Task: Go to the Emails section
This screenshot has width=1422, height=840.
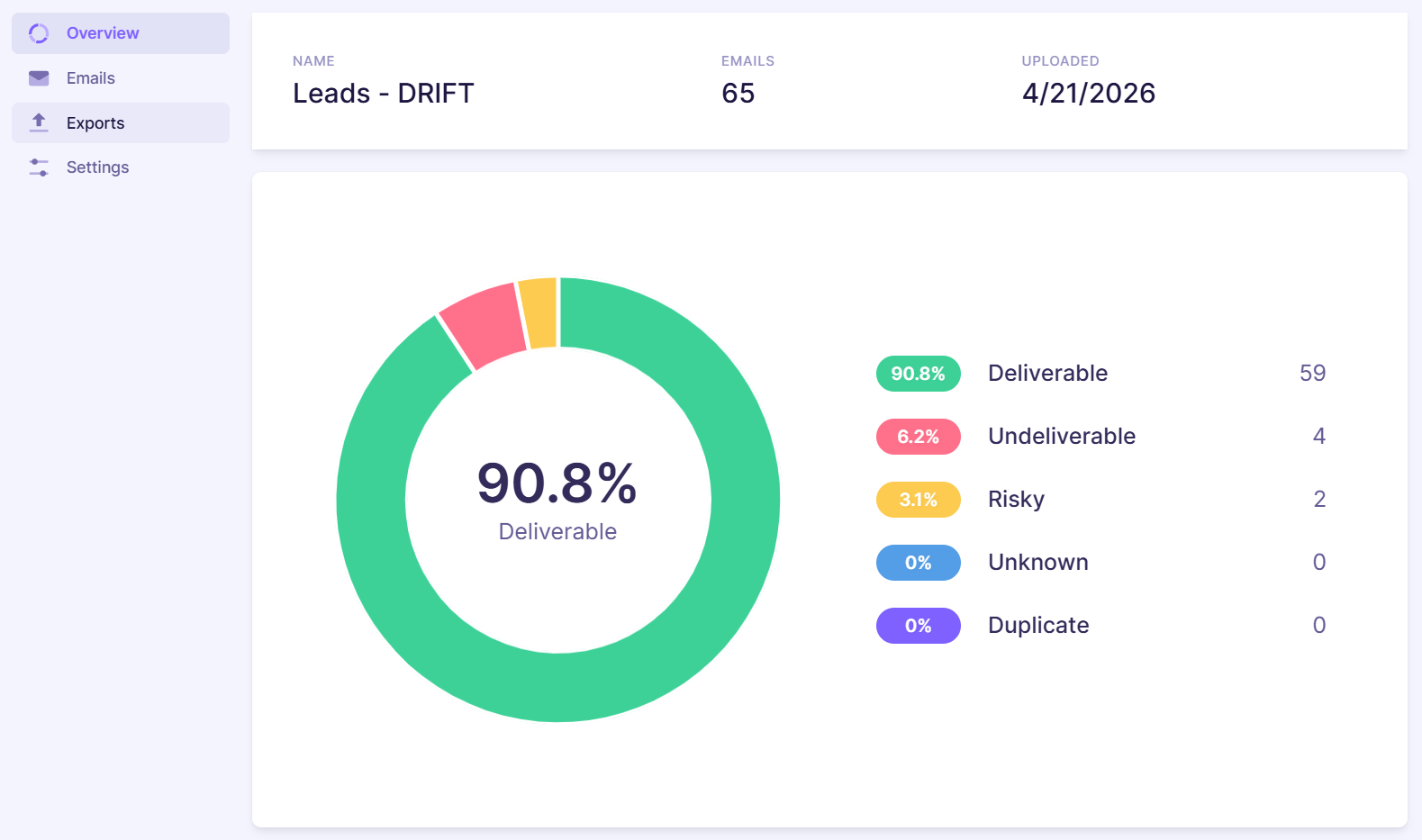Action: coord(121,78)
